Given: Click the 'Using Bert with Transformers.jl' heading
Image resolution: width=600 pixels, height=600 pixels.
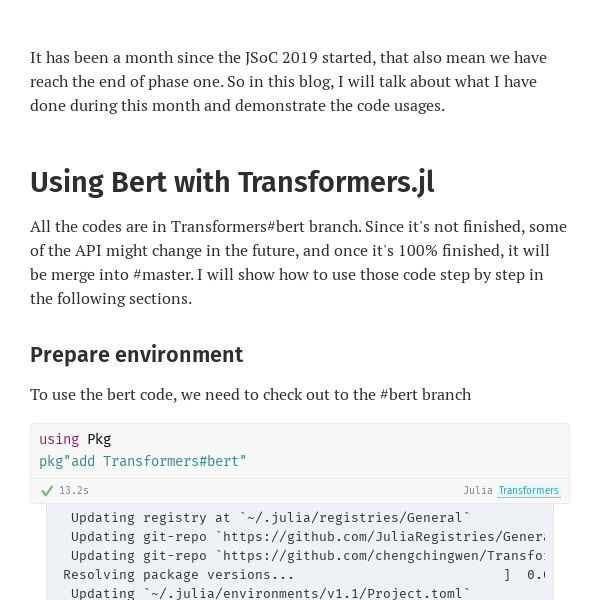Looking at the screenshot, I should coord(232,182).
